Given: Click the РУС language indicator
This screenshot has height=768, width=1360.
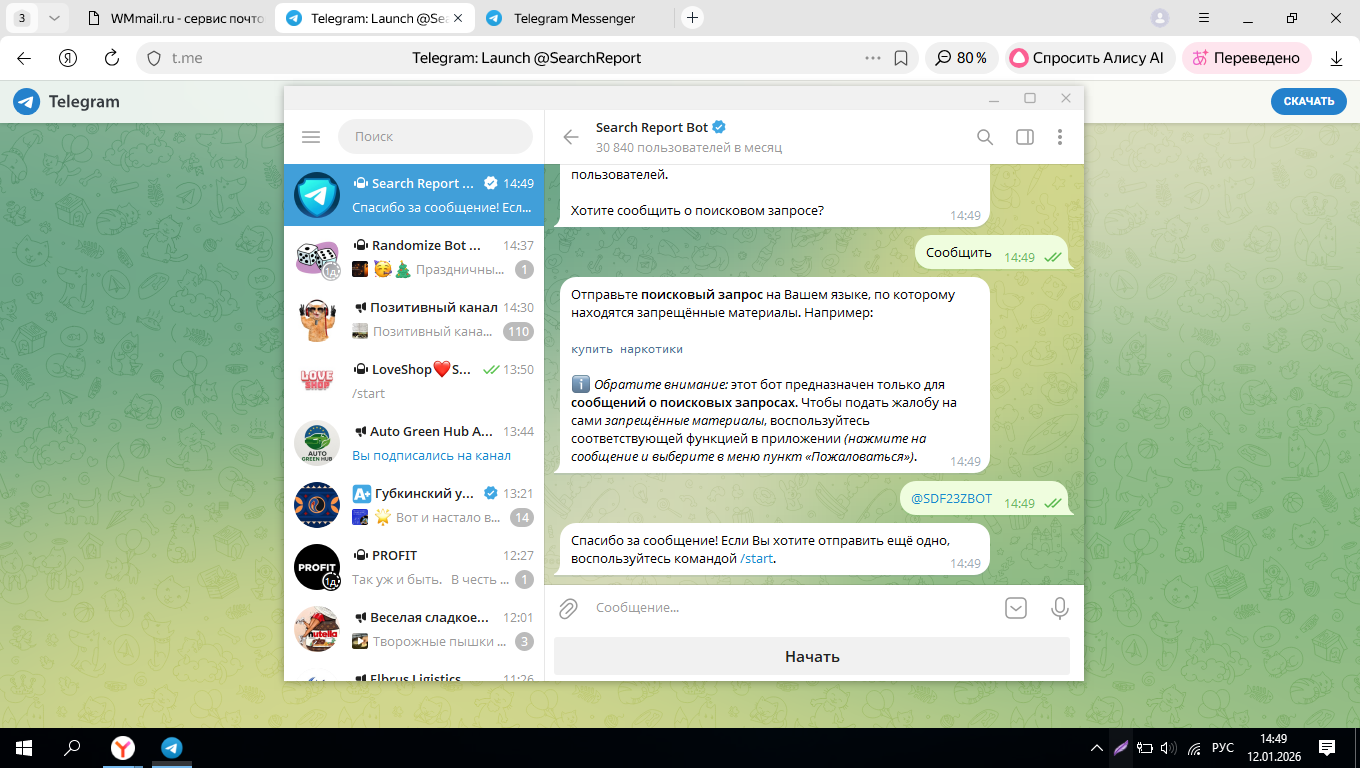Looking at the screenshot, I should pos(1223,747).
